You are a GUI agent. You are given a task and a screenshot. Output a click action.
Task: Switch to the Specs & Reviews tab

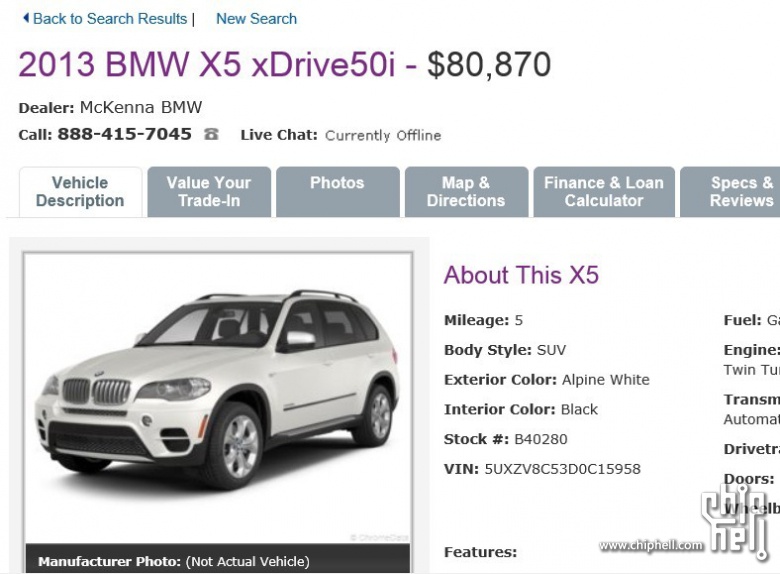tap(730, 192)
